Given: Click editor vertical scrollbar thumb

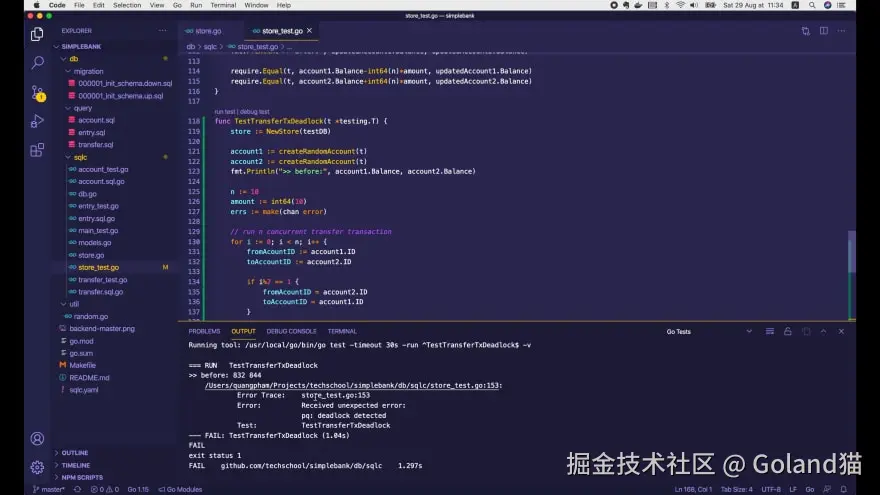Looking at the screenshot, I should (851, 251).
